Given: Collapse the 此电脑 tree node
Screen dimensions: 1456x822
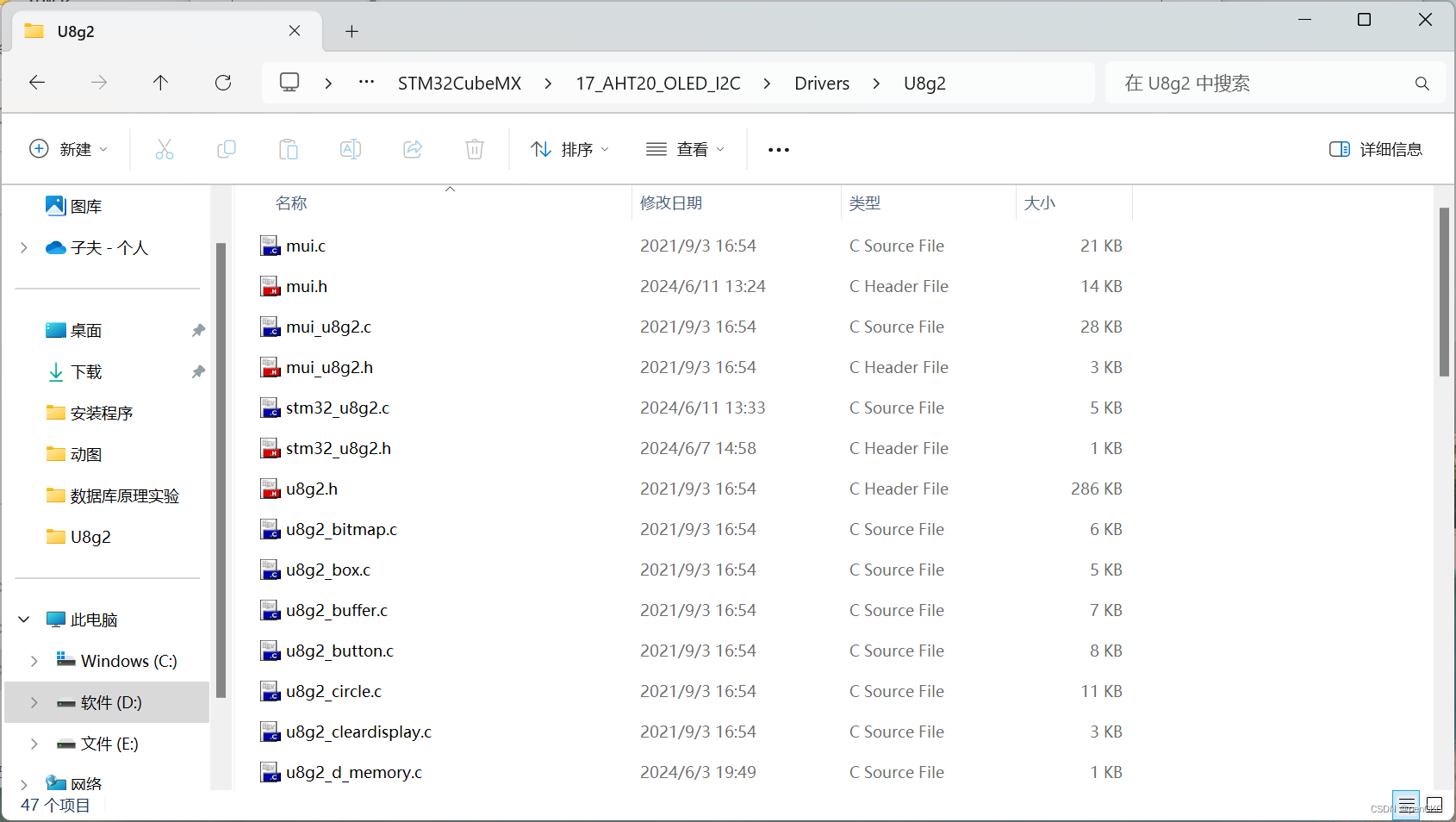Looking at the screenshot, I should click(x=24, y=620).
